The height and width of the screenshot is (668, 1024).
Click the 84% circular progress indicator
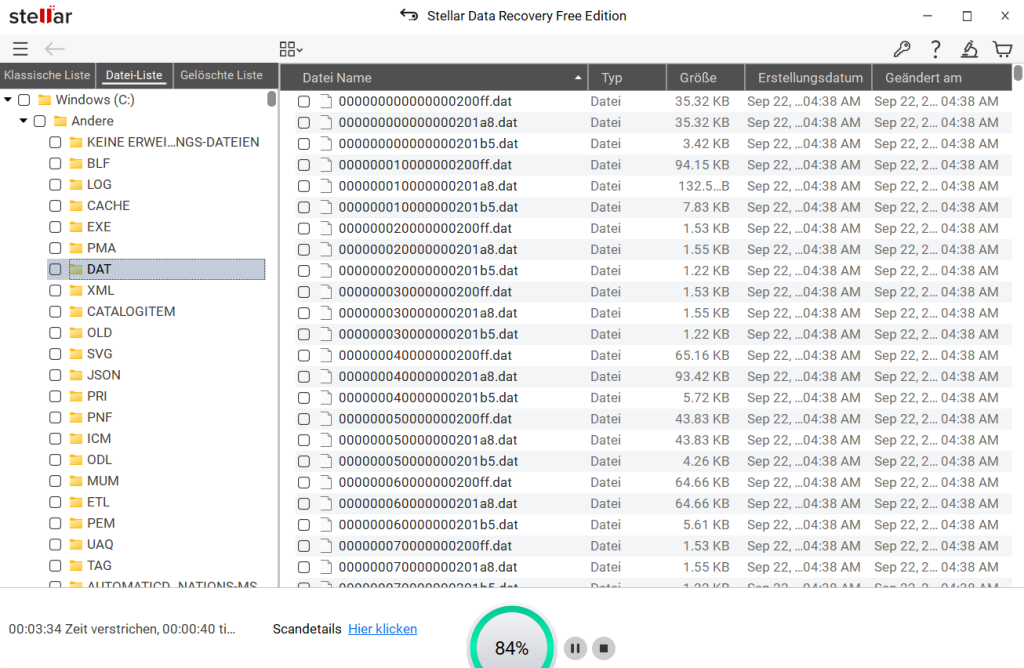coord(511,647)
